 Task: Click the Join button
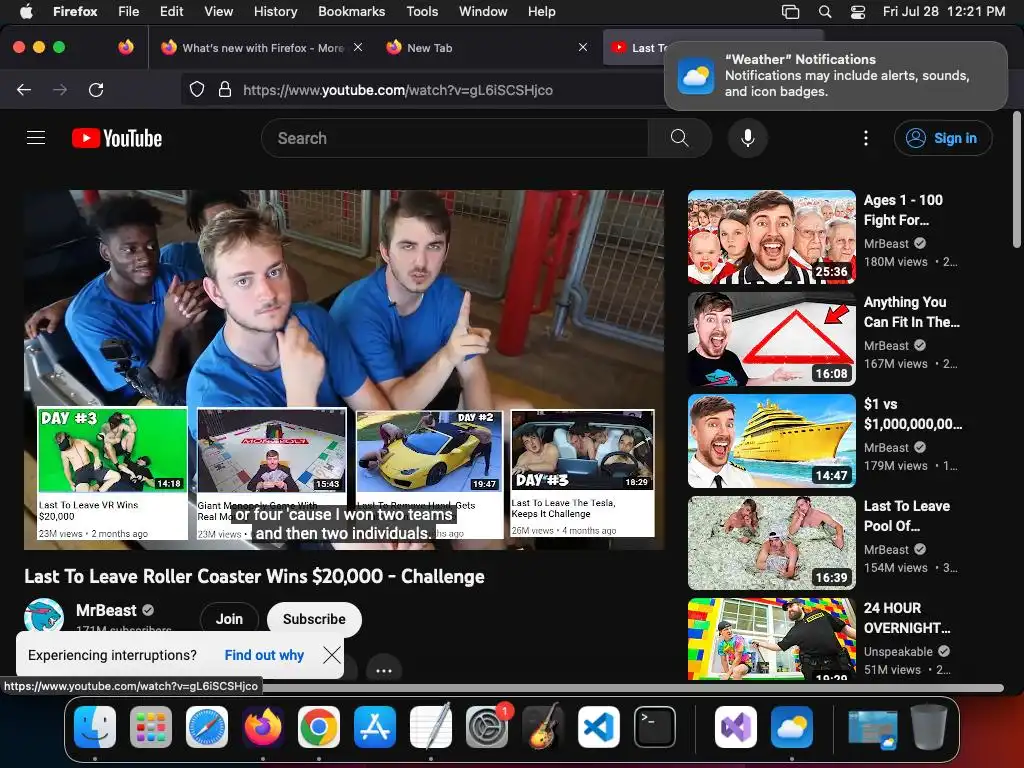point(229,619)
